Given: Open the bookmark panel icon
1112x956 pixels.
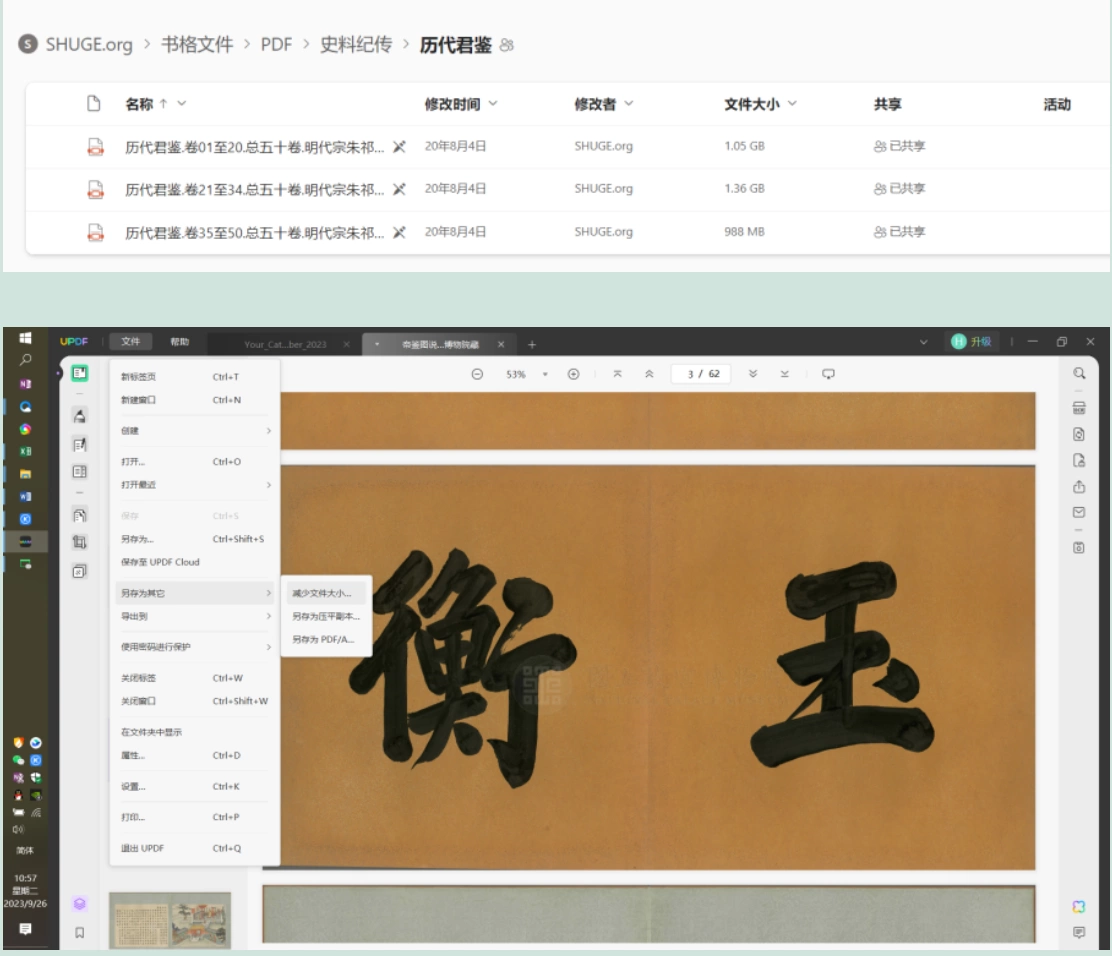Looking at the screenshot, I should pos(79,933).
